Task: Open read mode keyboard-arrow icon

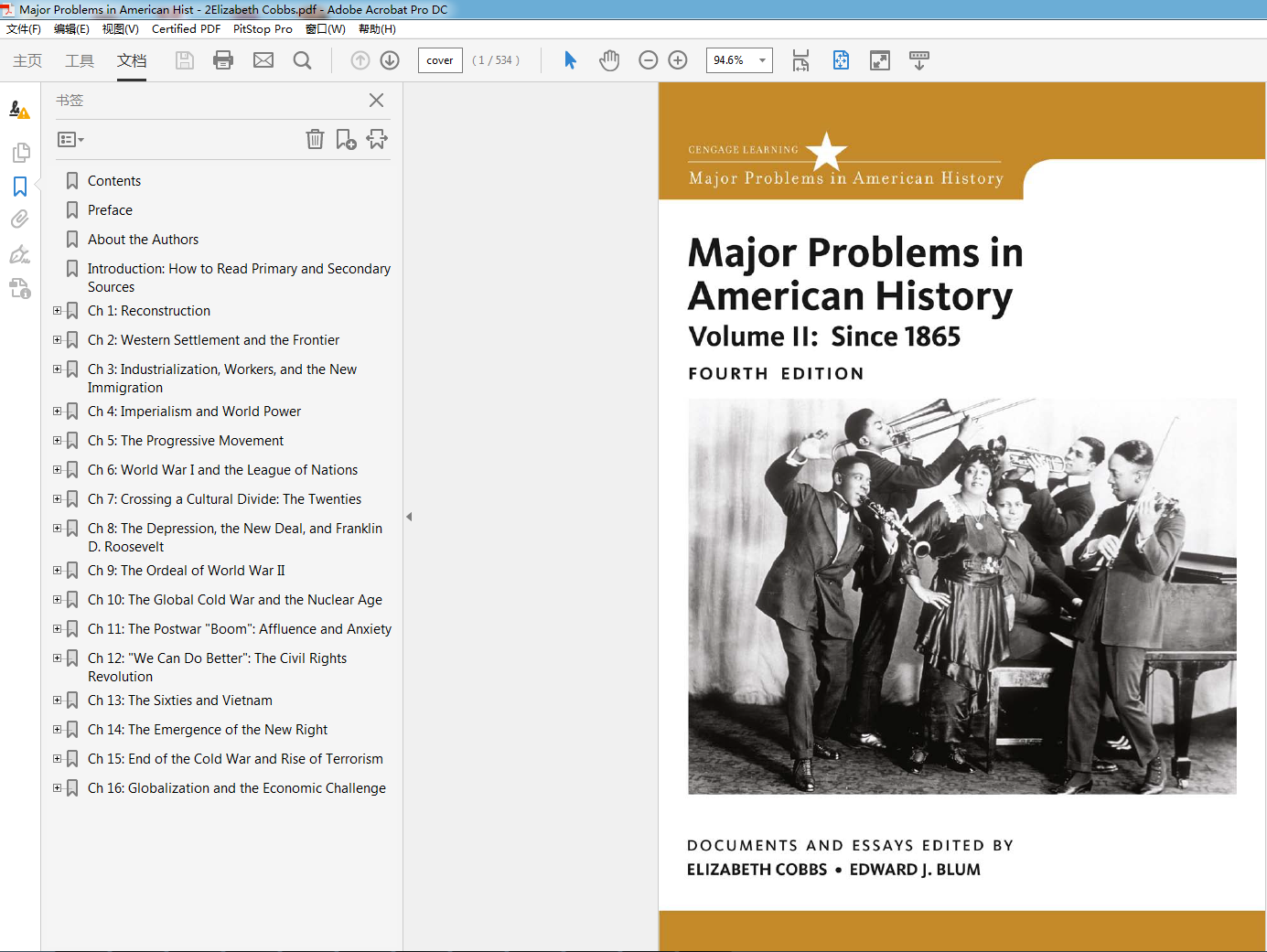Action: (919, 60)
